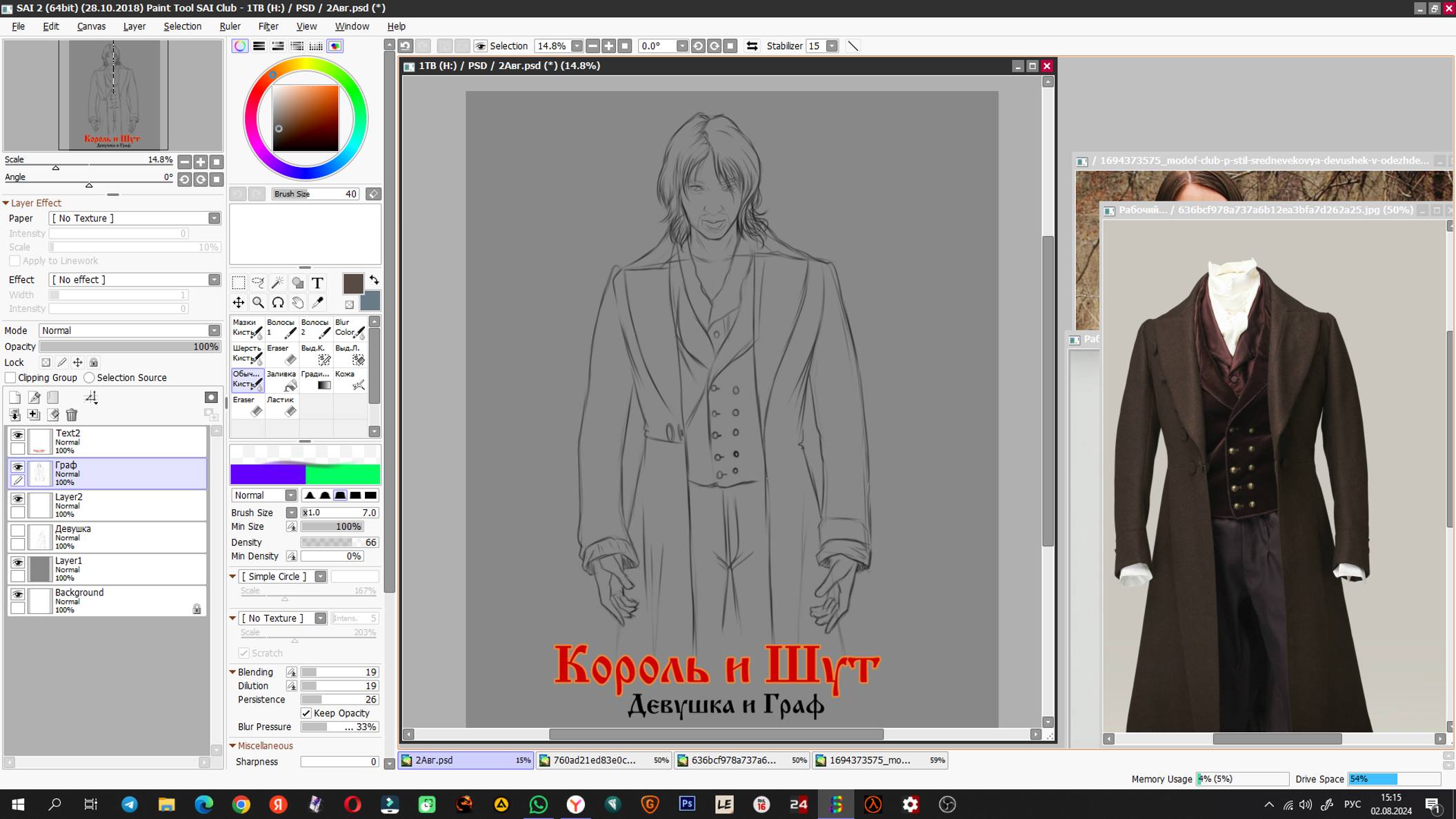The image size is (1456, 819).
Task: Click the navigator canvas thumbnail
Action: (x=113, y=95)
